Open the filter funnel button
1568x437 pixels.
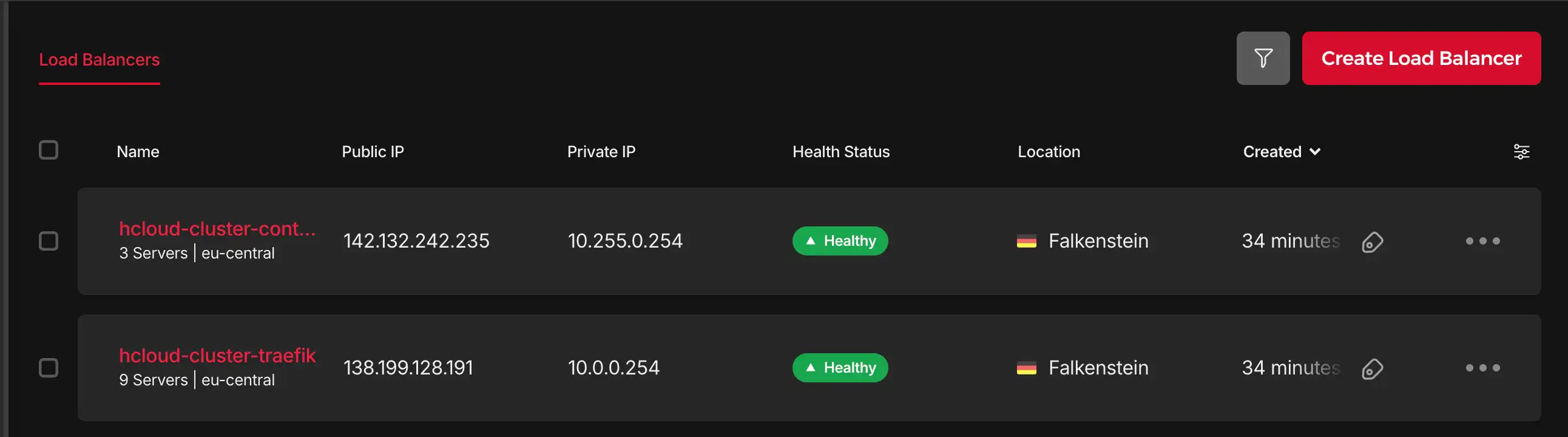click(x=1262, y=58)
